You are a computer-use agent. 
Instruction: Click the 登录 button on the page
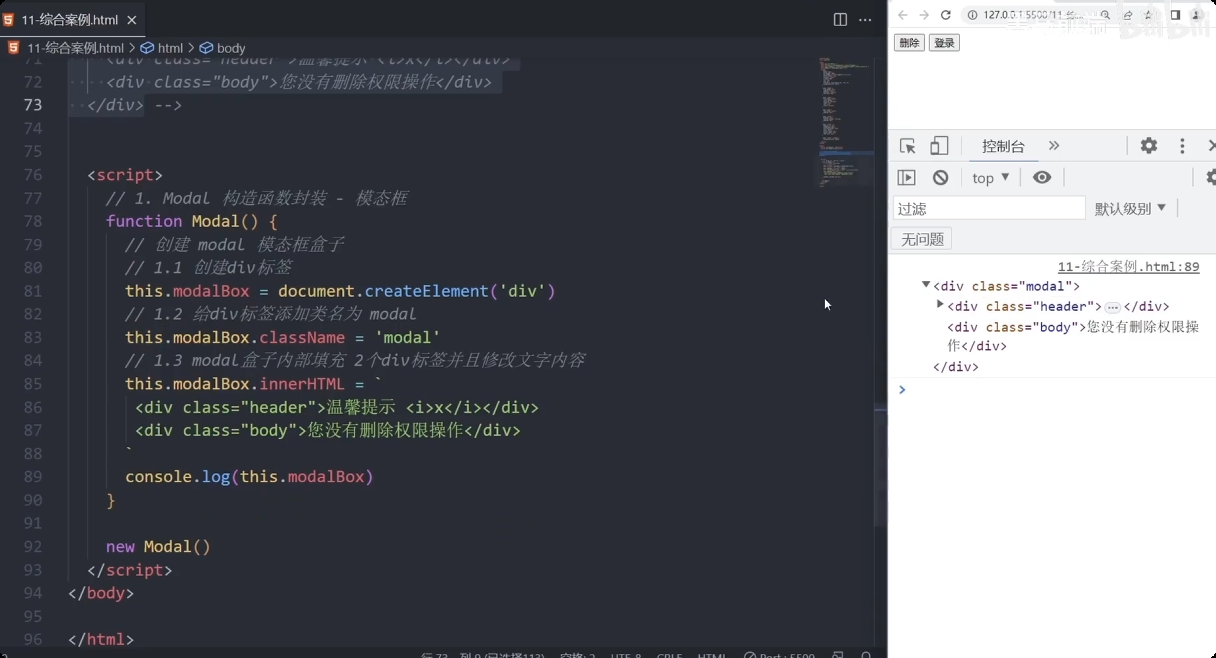click(x=944, y=43)
